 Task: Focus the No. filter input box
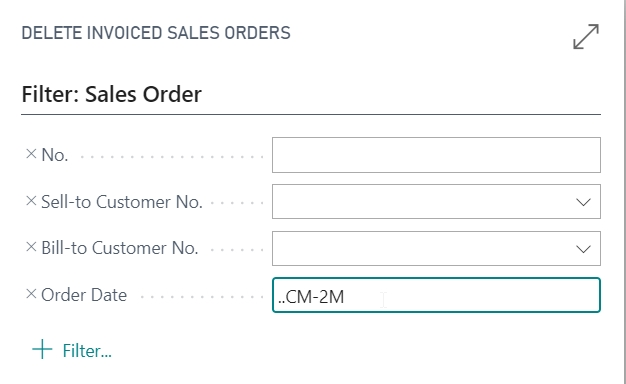[436, 155]
